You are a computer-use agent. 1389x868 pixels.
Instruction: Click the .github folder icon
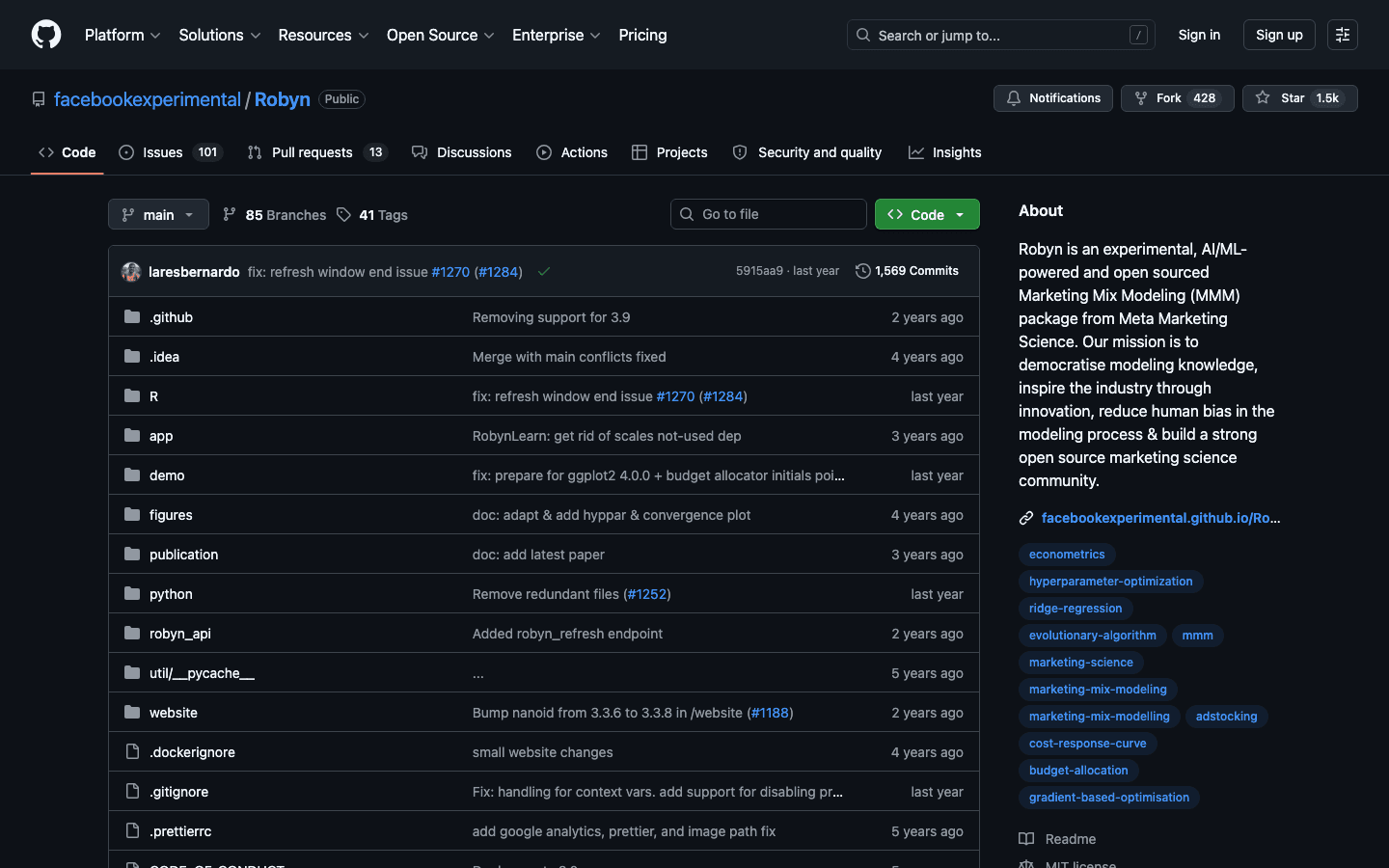tap(132, 316)
